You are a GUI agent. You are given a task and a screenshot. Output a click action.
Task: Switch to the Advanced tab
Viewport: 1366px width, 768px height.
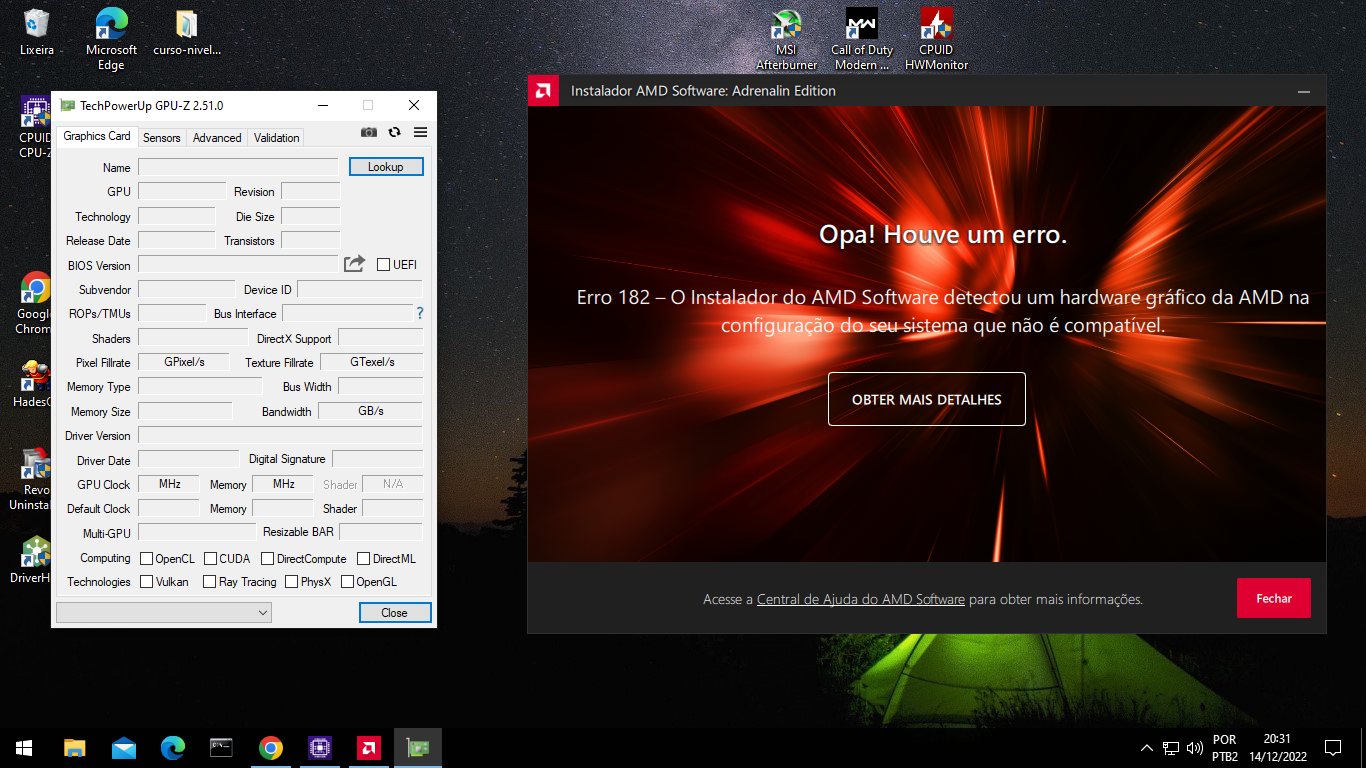tap(217, 138)
